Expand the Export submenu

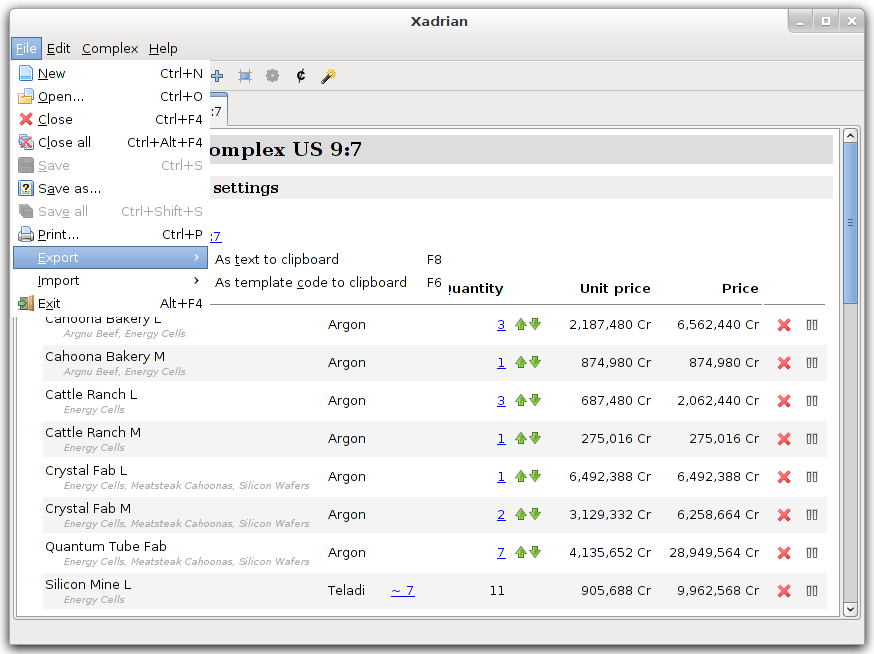click(x=110, y=258)
